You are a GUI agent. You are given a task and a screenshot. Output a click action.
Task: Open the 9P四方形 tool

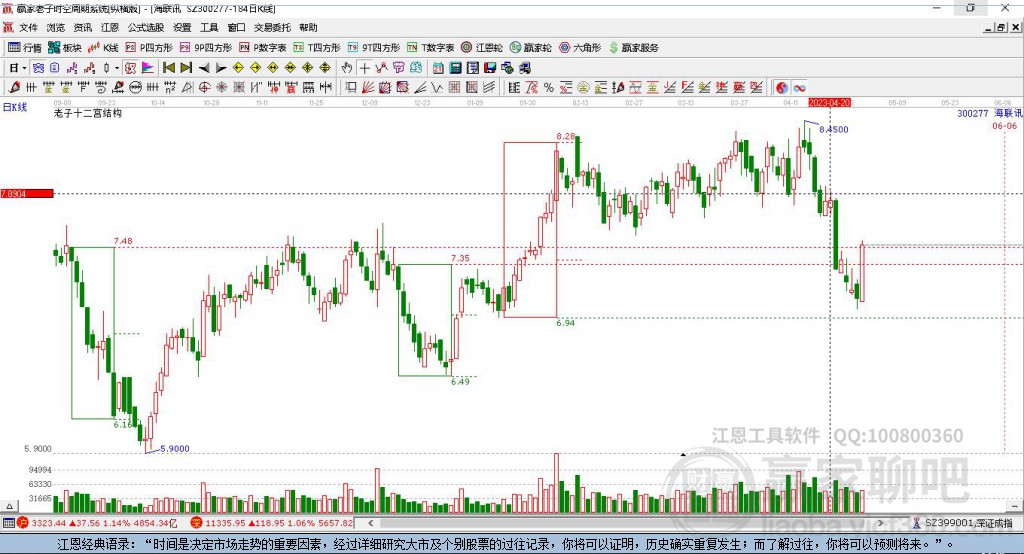206,48
